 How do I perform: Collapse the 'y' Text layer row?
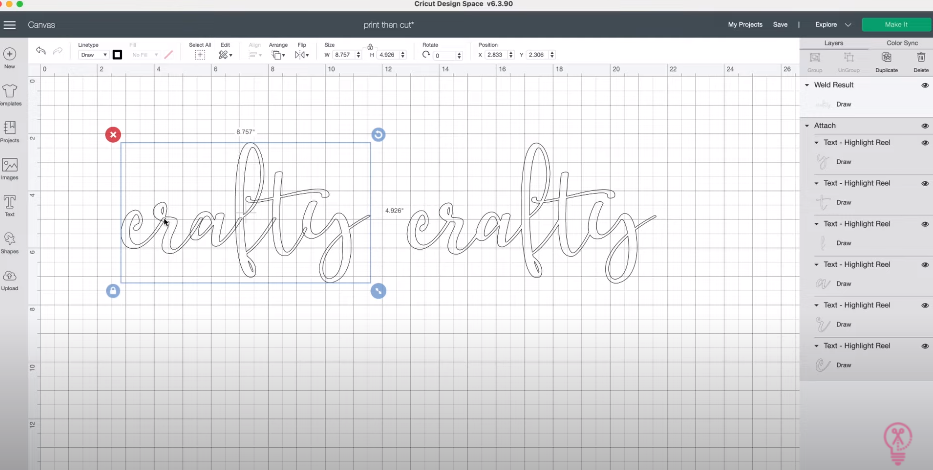pos(816,143)
